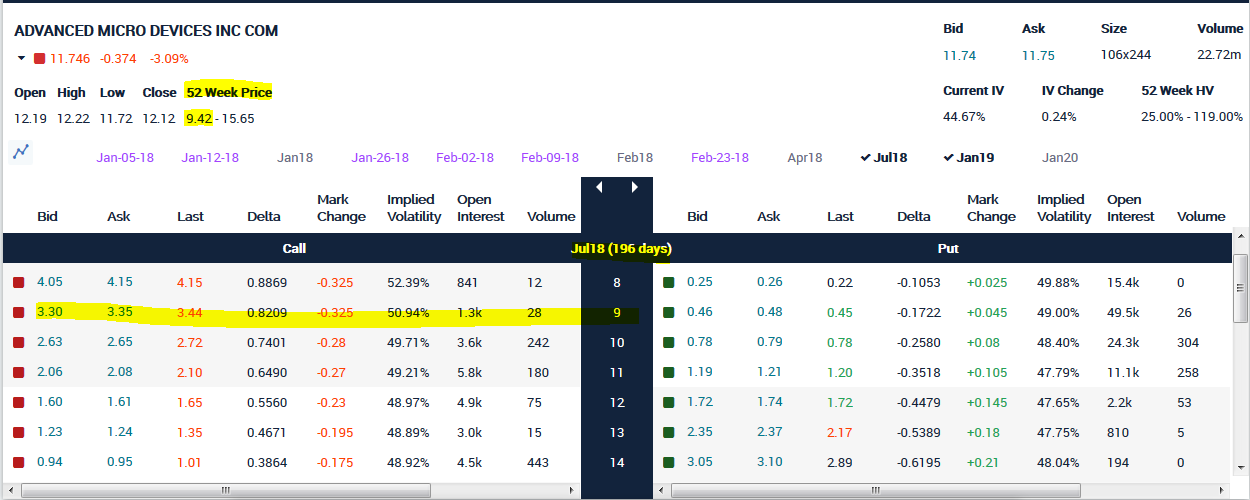The width and height of the screenshot is (1250, 500).
Task: Open the chart icon below quote data
Action: 20,152
